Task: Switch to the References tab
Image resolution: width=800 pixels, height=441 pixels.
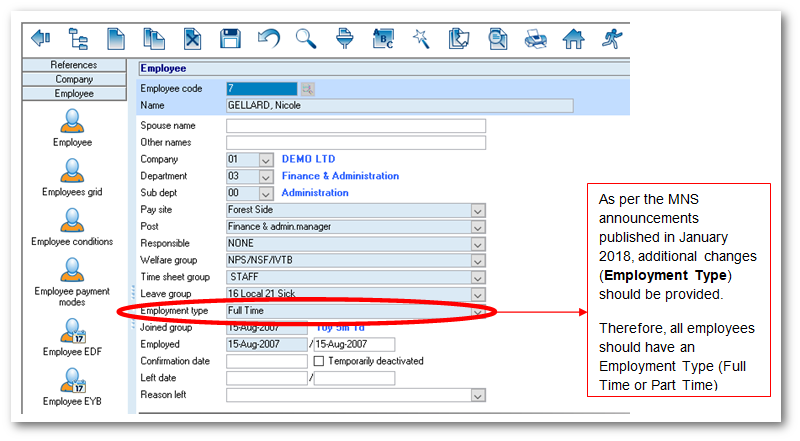Action: click(x=74, y=65)
